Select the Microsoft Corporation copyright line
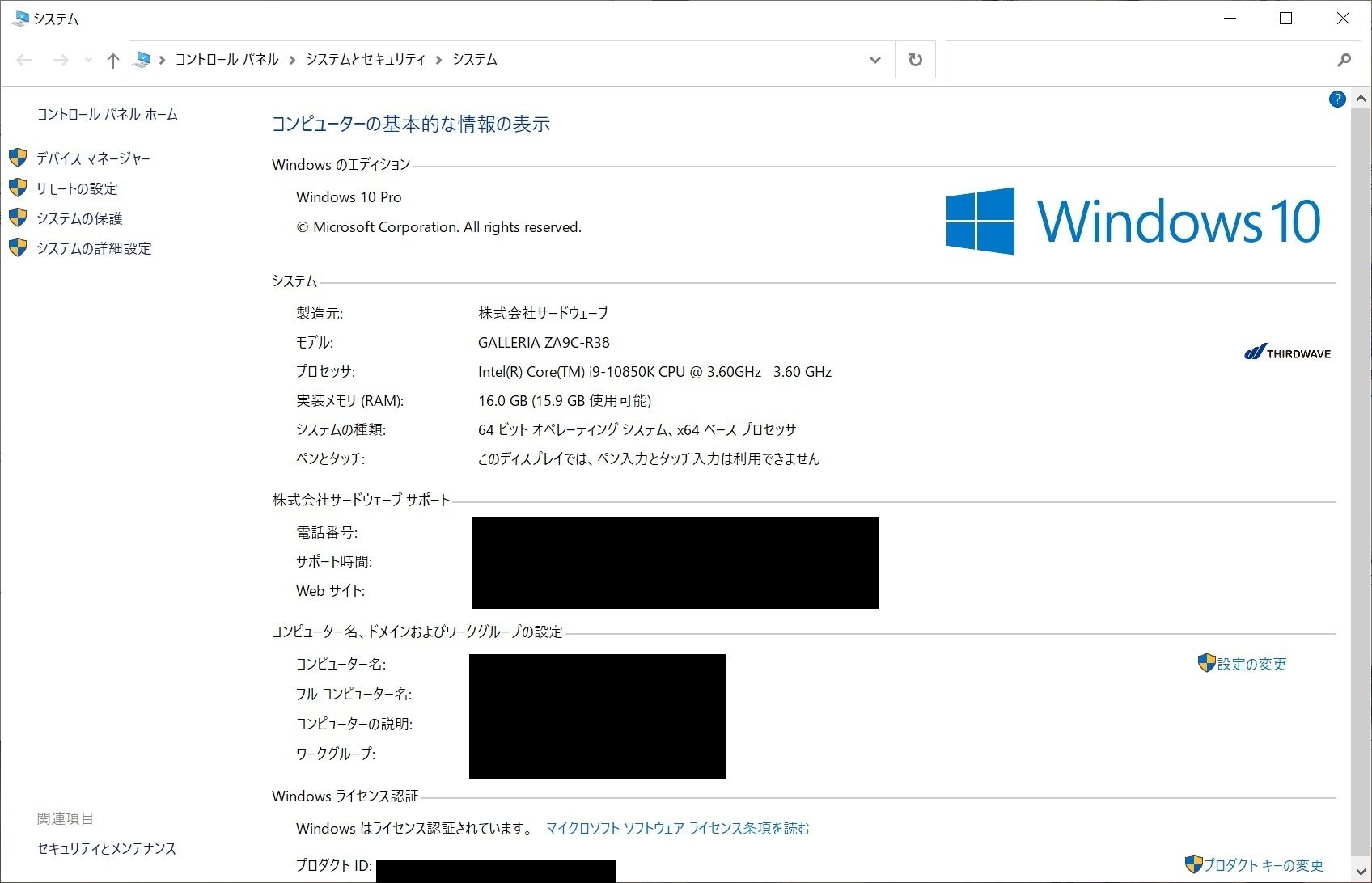The image size is (1372, 883). coord(439,227)
